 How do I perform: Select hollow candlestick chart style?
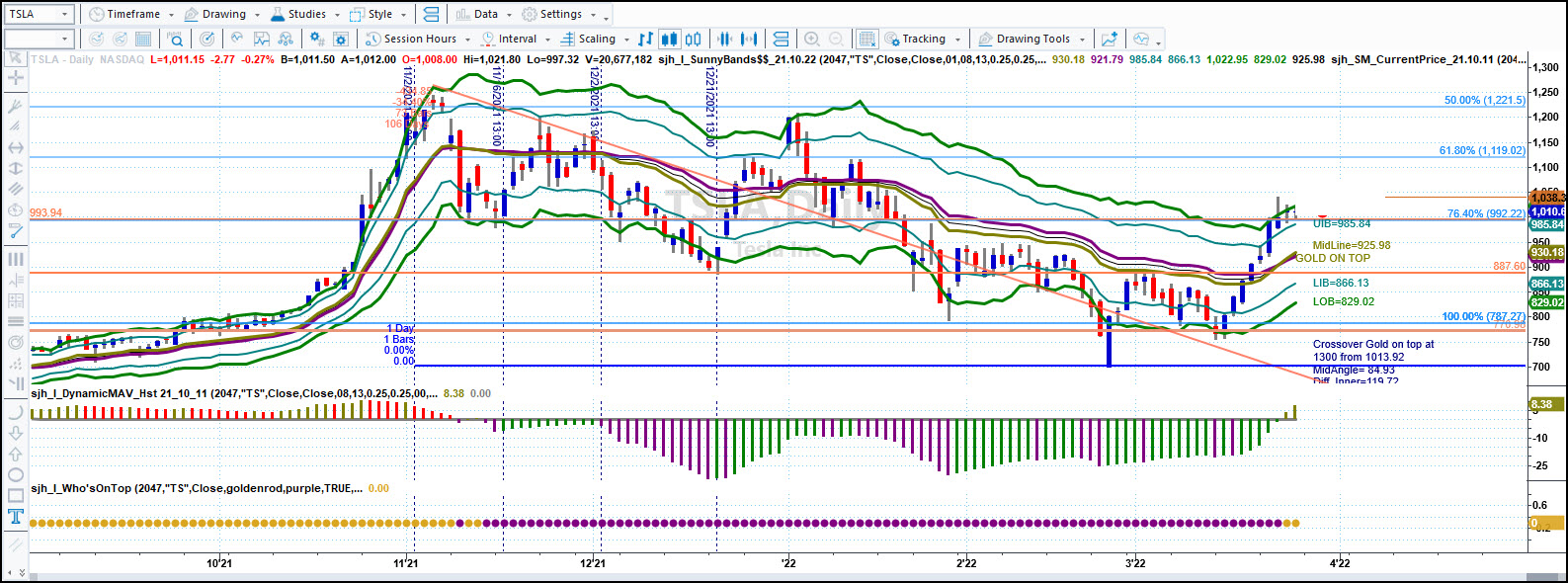pos(694,39)
